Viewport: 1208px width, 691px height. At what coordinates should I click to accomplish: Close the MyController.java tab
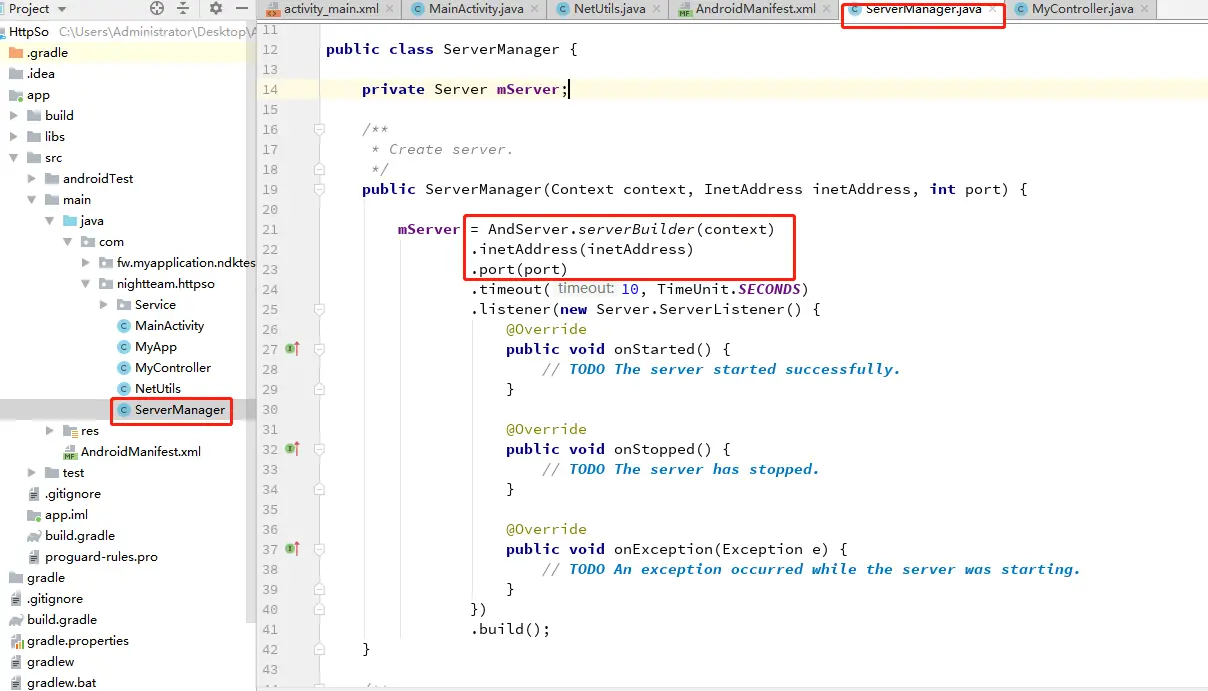coord(1144,9)
